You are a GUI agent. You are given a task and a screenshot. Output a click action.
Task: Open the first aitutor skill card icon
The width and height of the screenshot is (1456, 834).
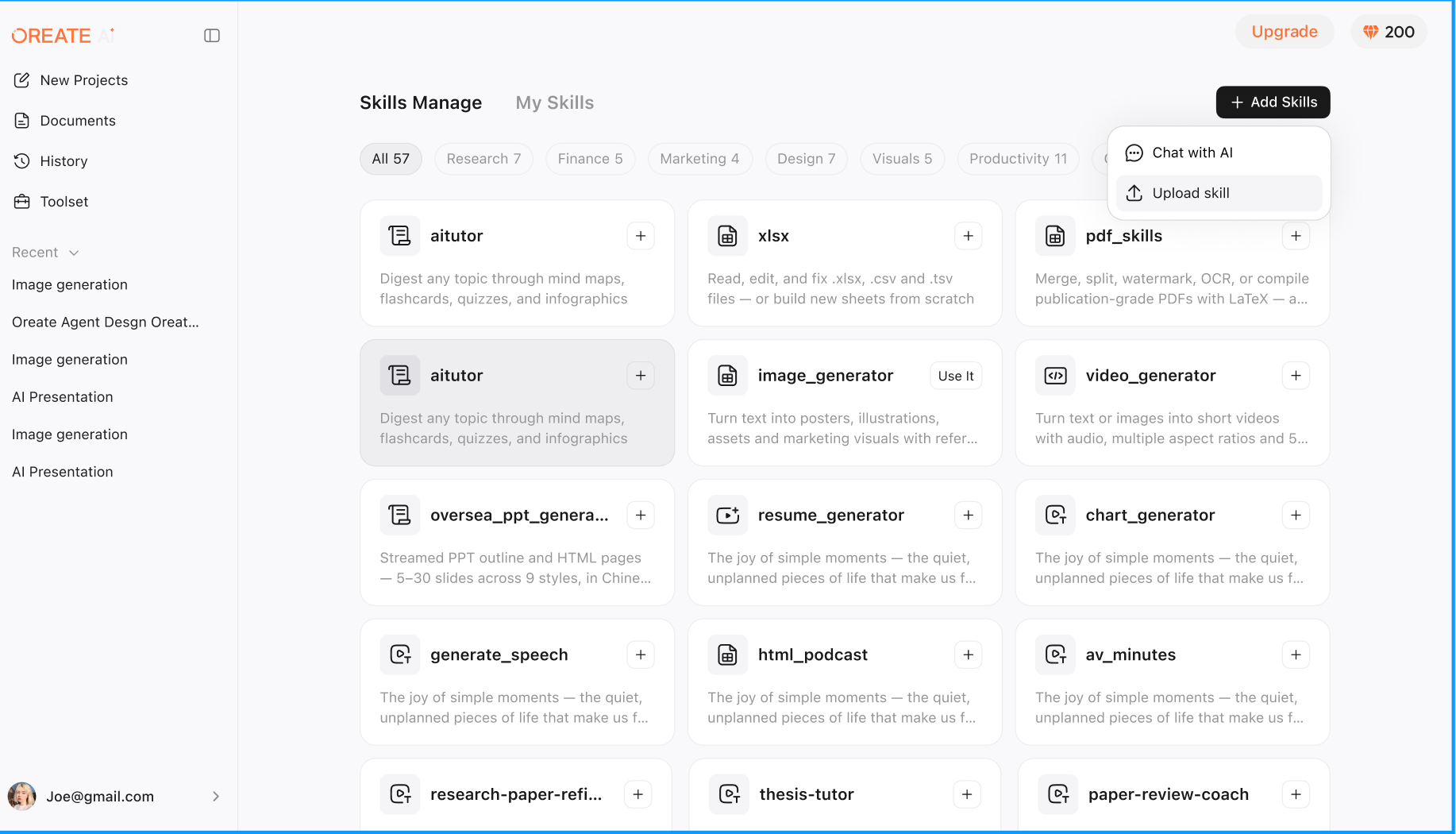tap(400, 236)
